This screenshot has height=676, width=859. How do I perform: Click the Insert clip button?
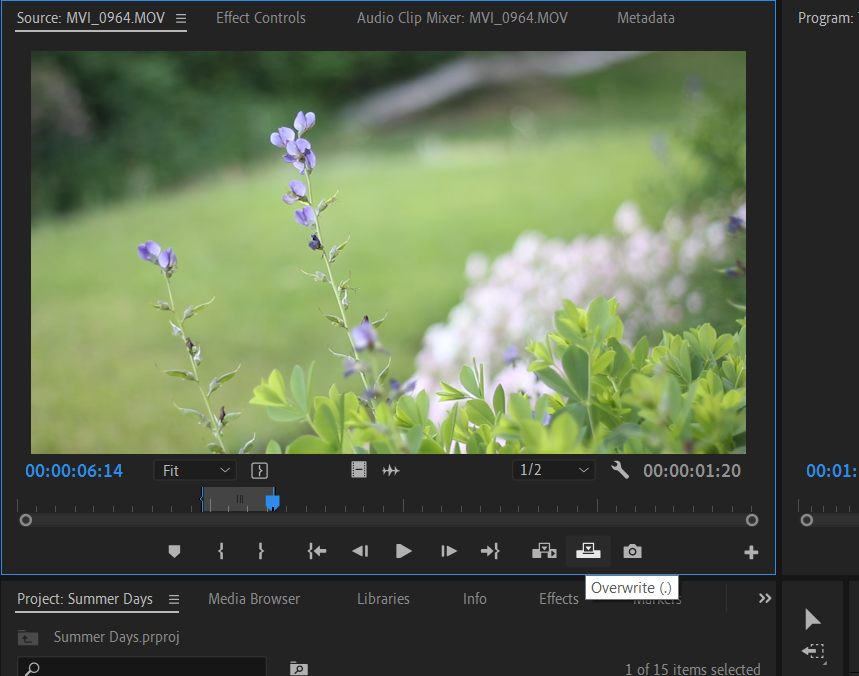pyautogui.click(x=544, y=551)
